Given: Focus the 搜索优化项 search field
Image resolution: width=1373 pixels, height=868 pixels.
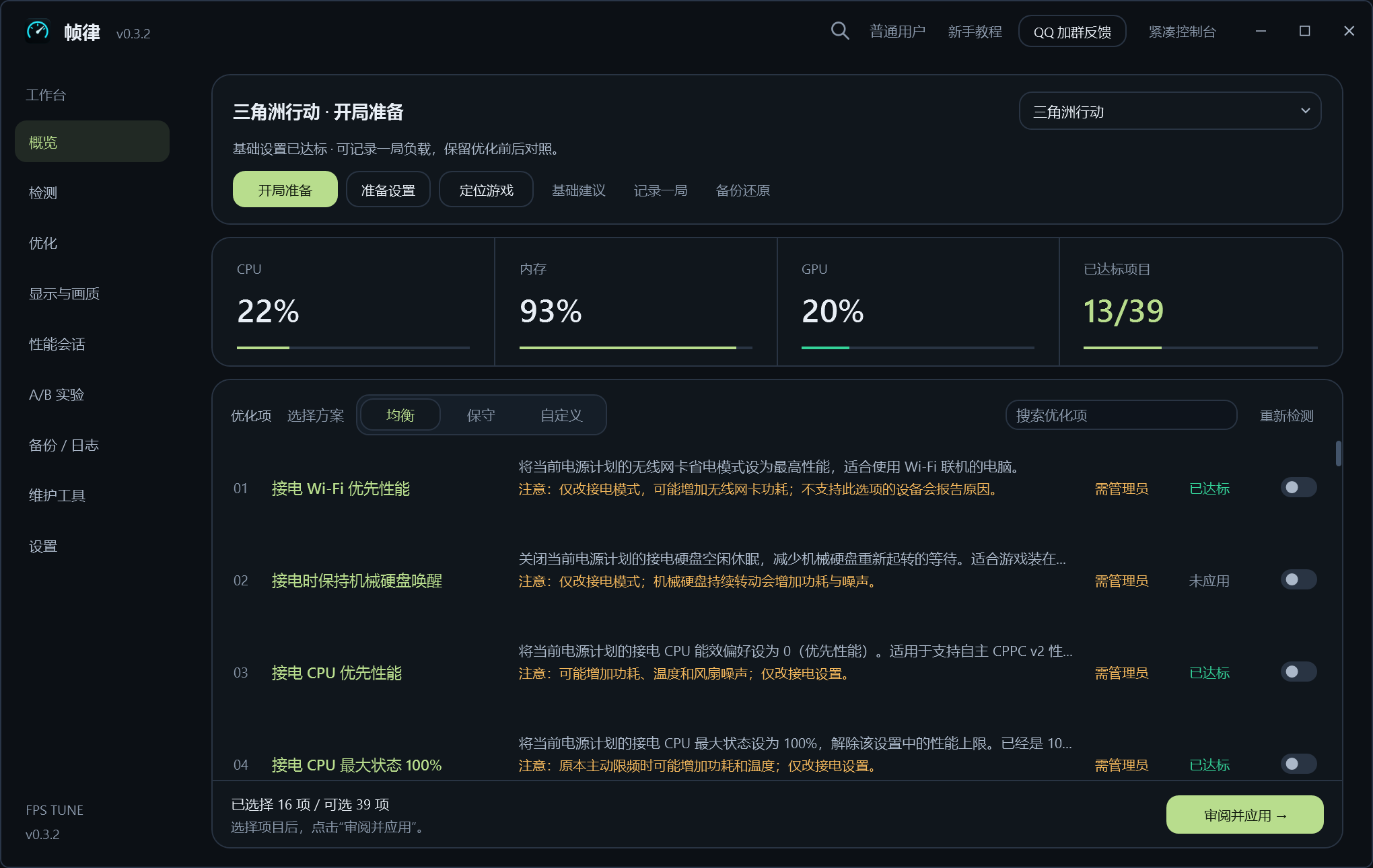Looking at the screenshot, I should (1121, 415).
